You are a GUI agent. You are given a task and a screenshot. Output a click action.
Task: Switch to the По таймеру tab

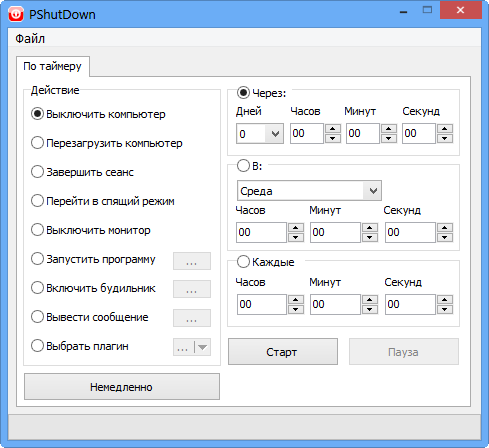click(52, 66)
